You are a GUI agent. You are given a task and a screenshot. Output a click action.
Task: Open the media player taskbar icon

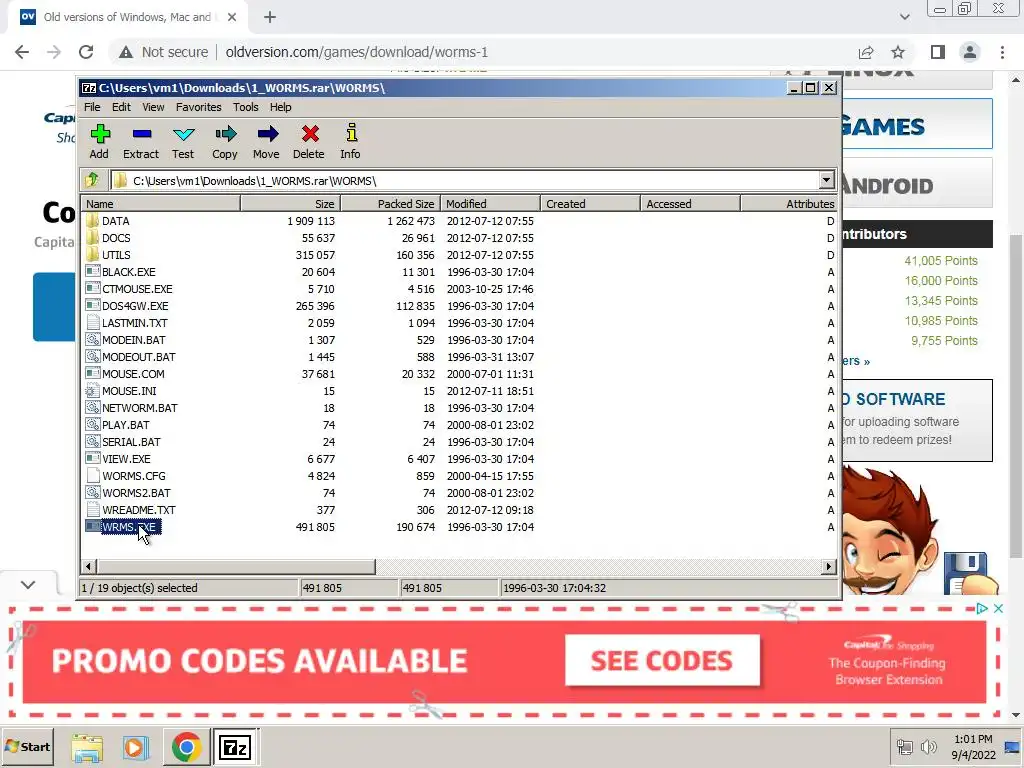click(136, 747)
